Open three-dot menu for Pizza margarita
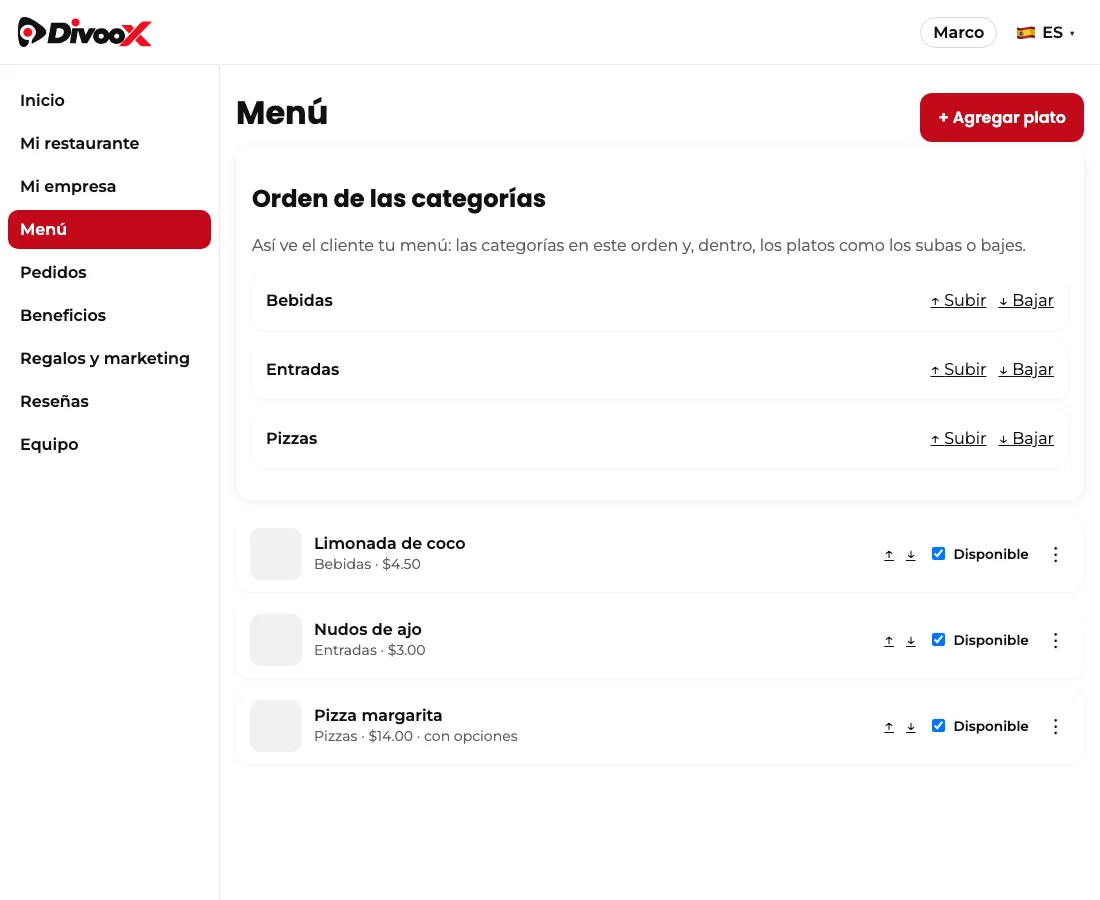The height and width of the screenshot is (900, 1100). 1055,726
